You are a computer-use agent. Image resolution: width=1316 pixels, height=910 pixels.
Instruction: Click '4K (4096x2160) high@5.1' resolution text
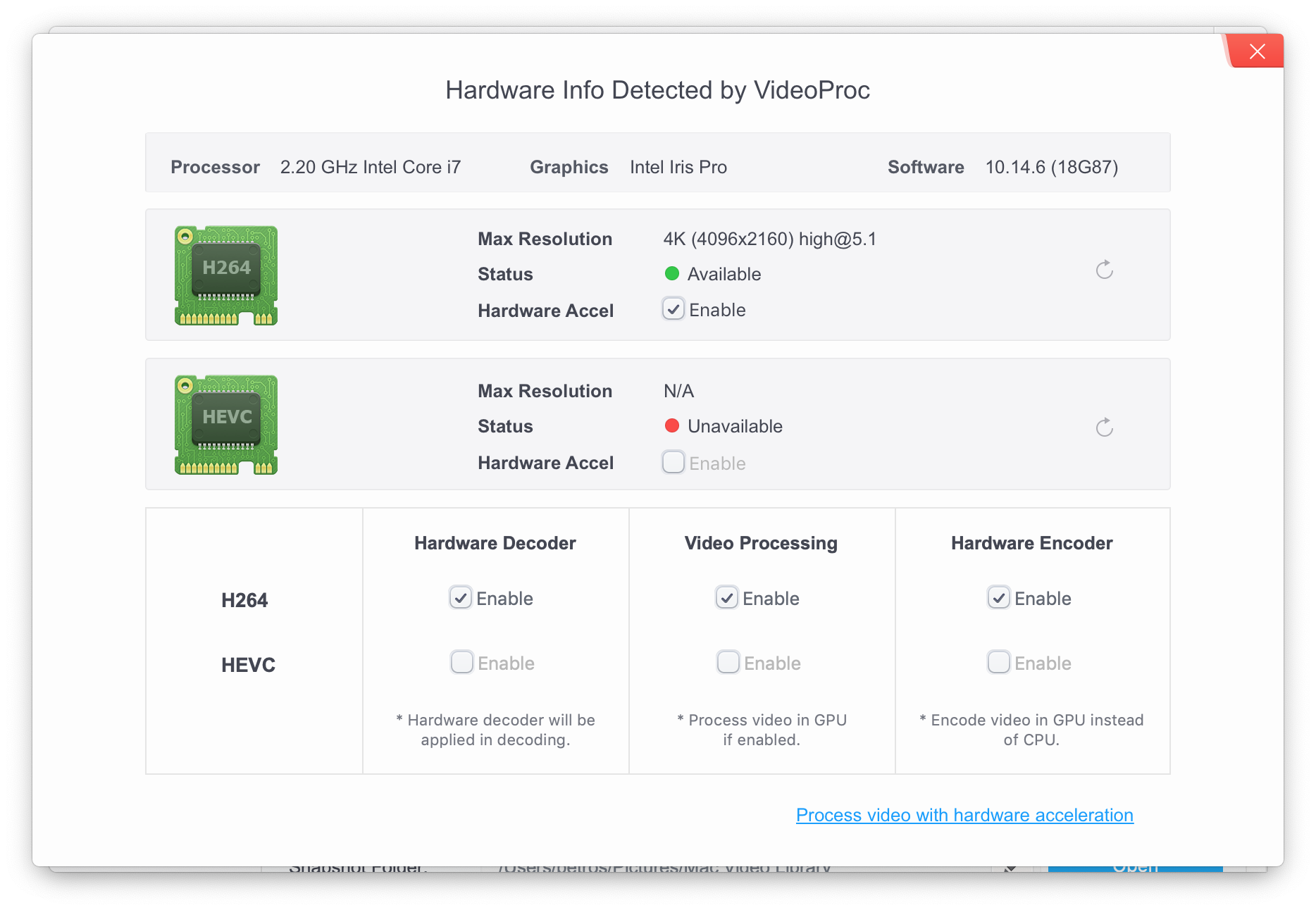pos(770,239)
